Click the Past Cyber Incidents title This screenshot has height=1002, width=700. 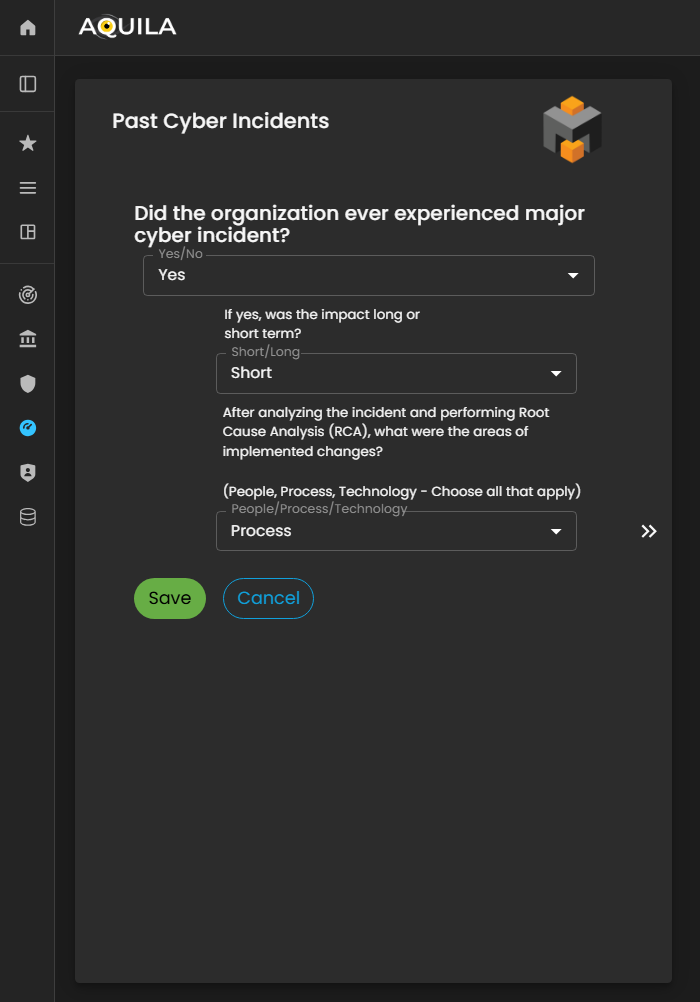pos(220,121)
